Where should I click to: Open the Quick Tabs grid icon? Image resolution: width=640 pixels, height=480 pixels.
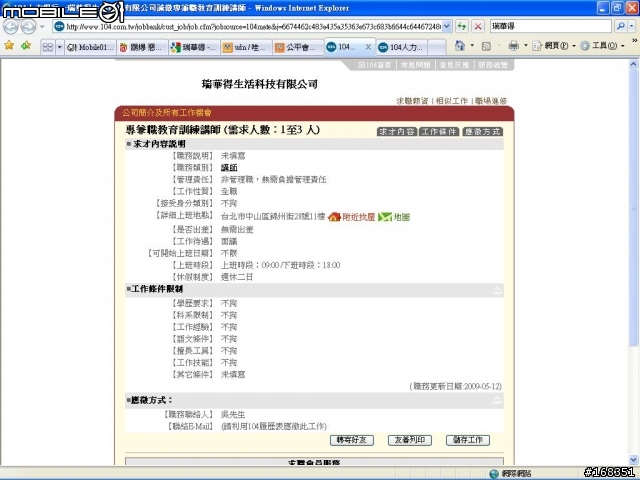48,47
